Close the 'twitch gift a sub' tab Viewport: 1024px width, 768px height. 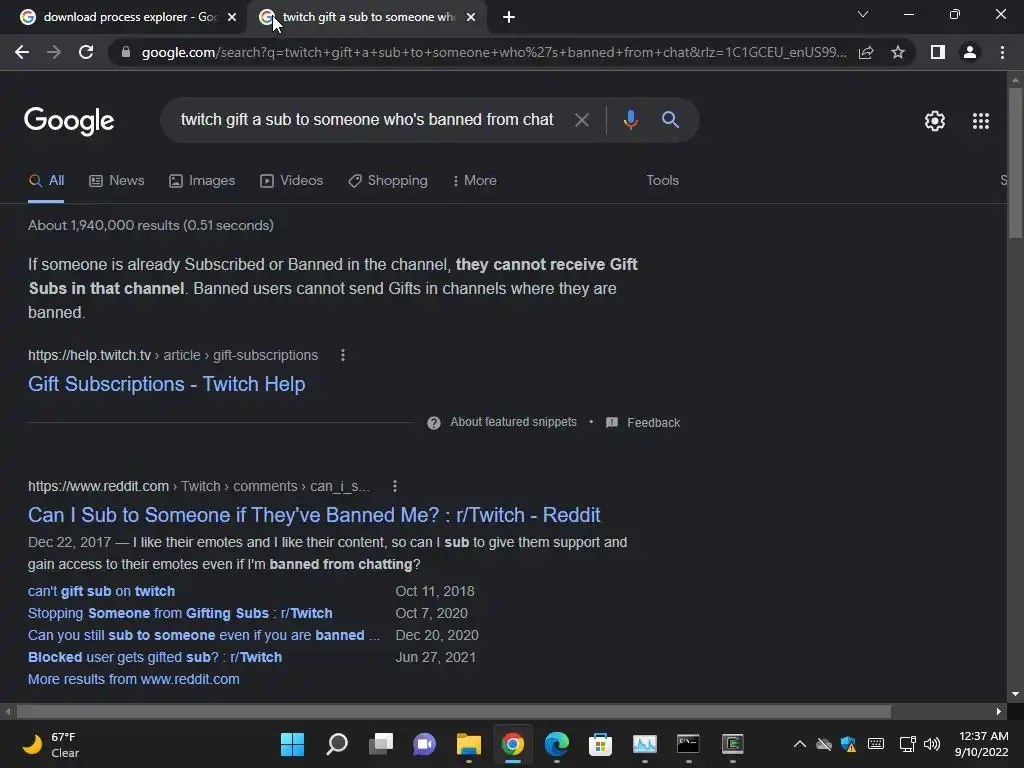pyautogui.click(x=471, y=18)
